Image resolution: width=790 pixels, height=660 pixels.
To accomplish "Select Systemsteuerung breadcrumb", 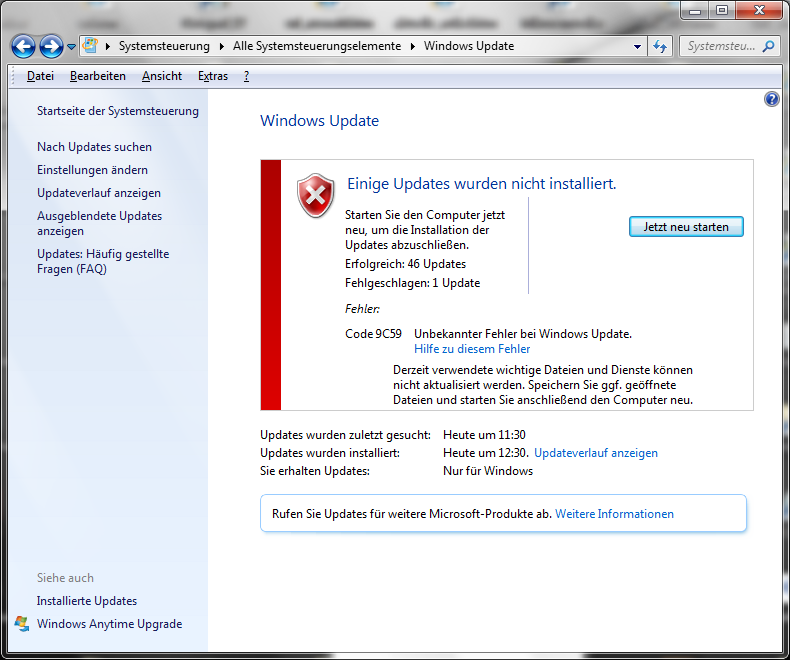I will [x=164, y=46].
